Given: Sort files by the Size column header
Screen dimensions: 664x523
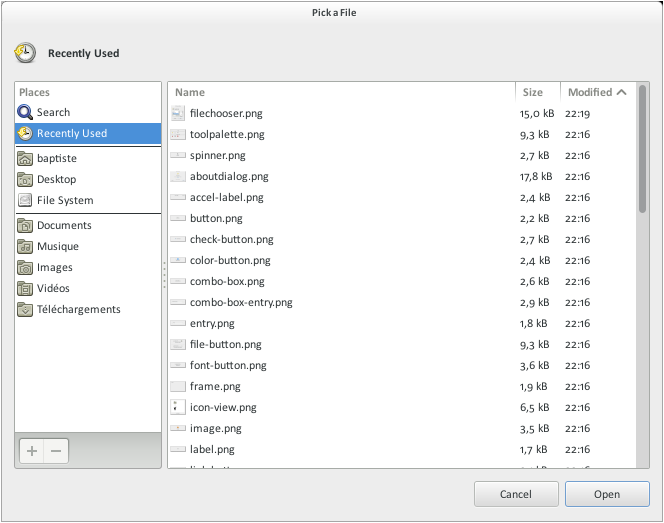Looking at the screenshot, I should click(537, 92).
